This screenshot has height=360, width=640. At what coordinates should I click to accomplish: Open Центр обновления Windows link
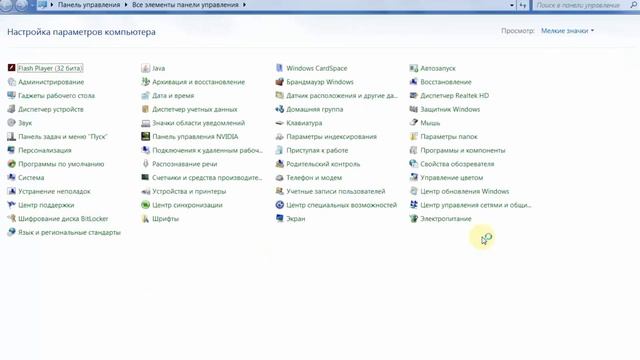pos(465,191)
